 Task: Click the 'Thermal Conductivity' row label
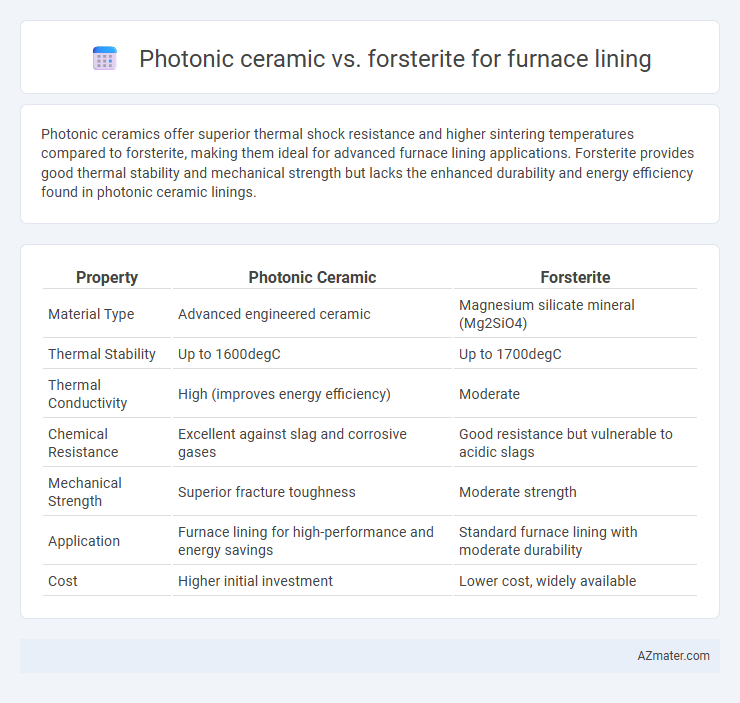87,394
